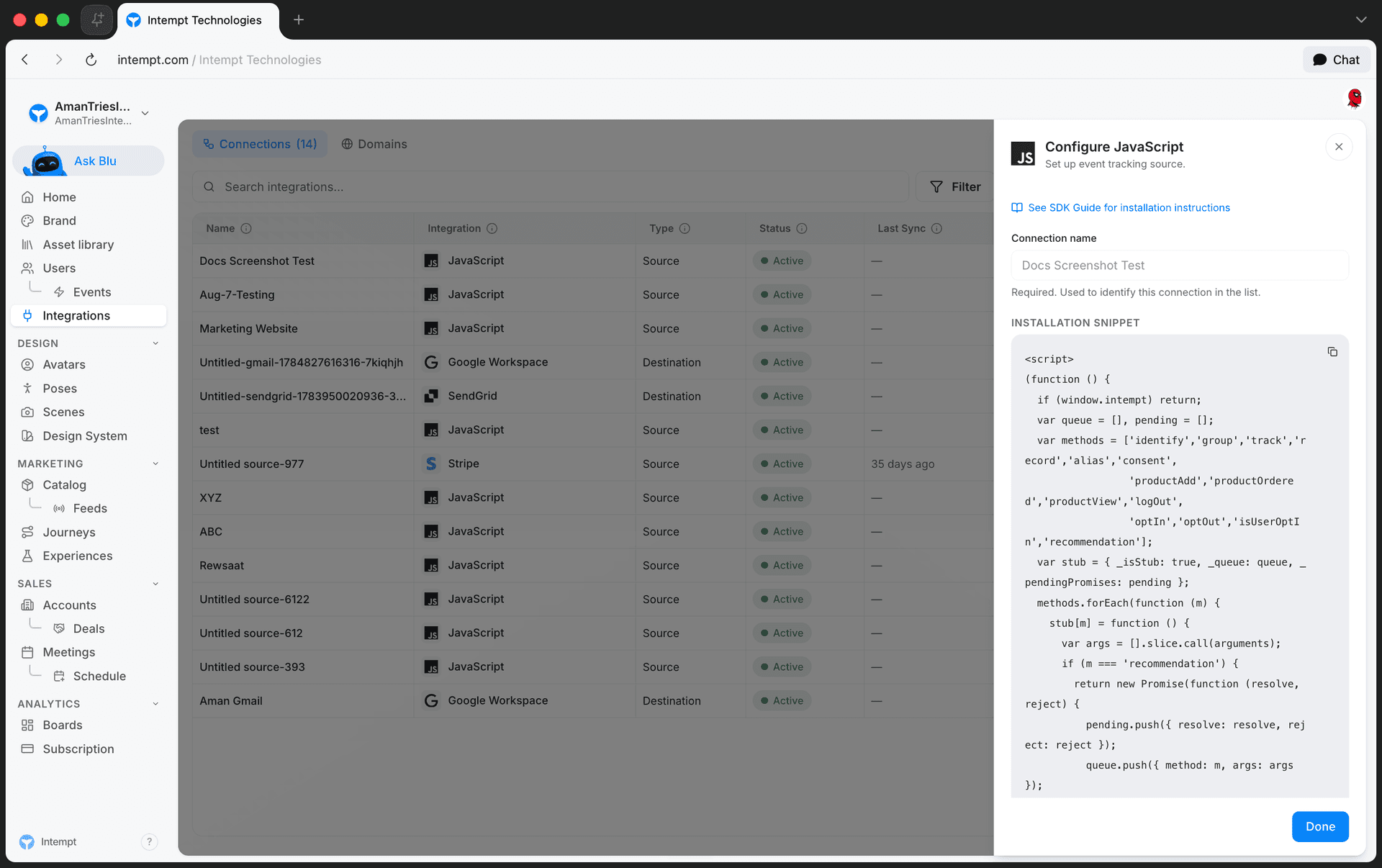Viewport: 1382px width, 868px height.
Task: Click the Integration column info icon
Action: click(492, 228)
